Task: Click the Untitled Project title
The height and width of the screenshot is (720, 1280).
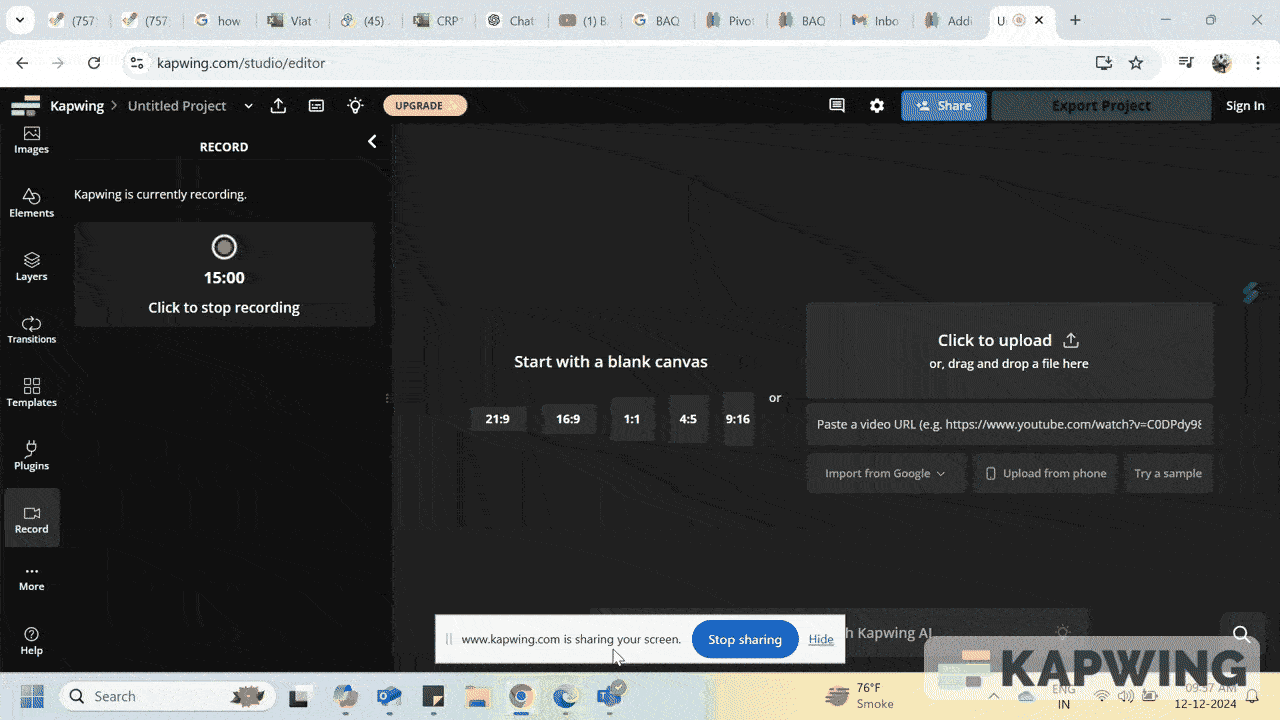Action: click(177, 105)
